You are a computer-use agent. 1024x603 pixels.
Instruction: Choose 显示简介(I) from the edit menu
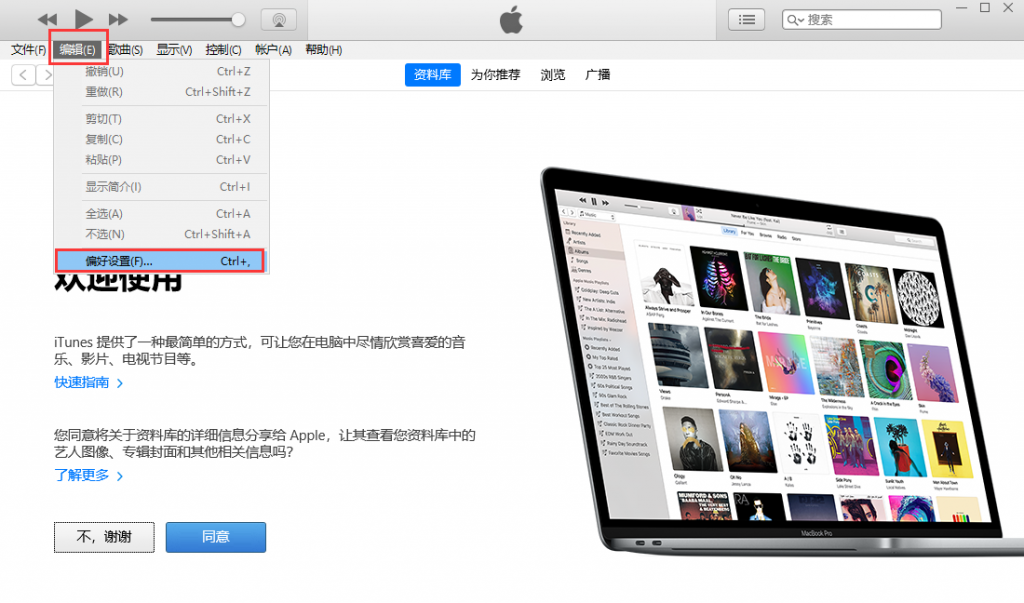161,187
